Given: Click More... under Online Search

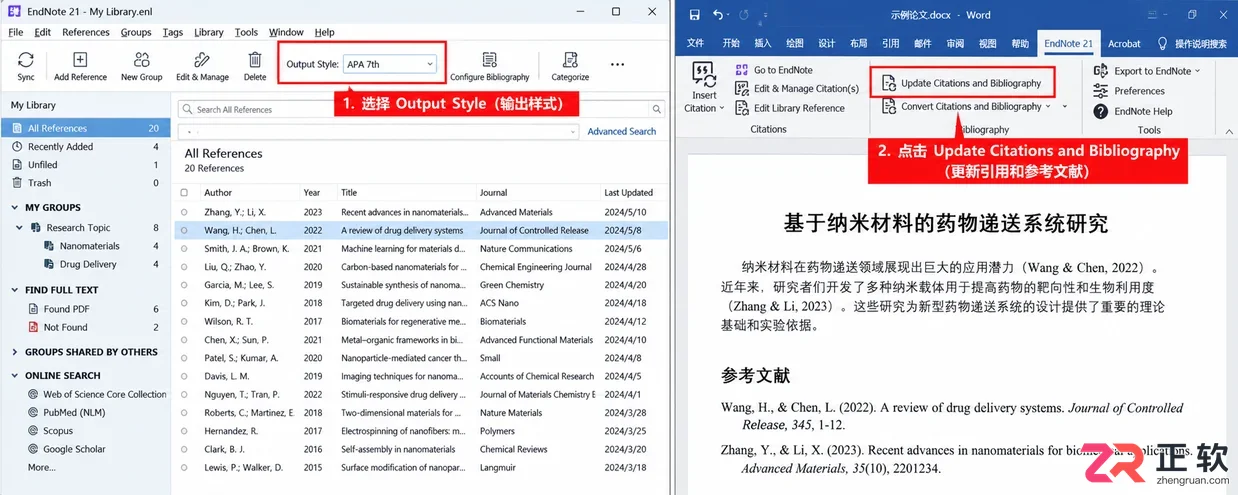Looking at the screenshot, I should pyautogui.click(x=42, y=467).
